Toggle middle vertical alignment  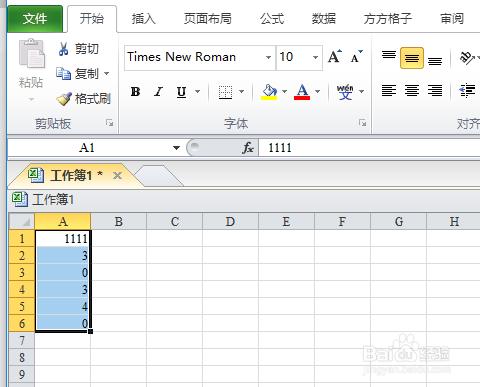click(412, 58)
